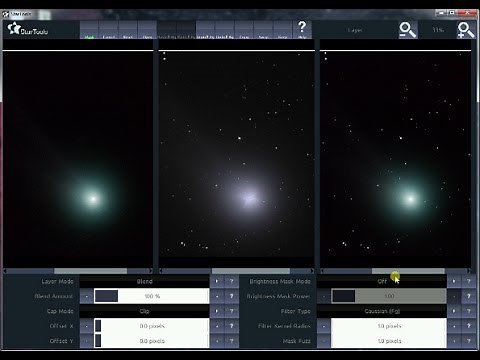Show help for Brightness Mask Mode

click(x=468, y=281)
